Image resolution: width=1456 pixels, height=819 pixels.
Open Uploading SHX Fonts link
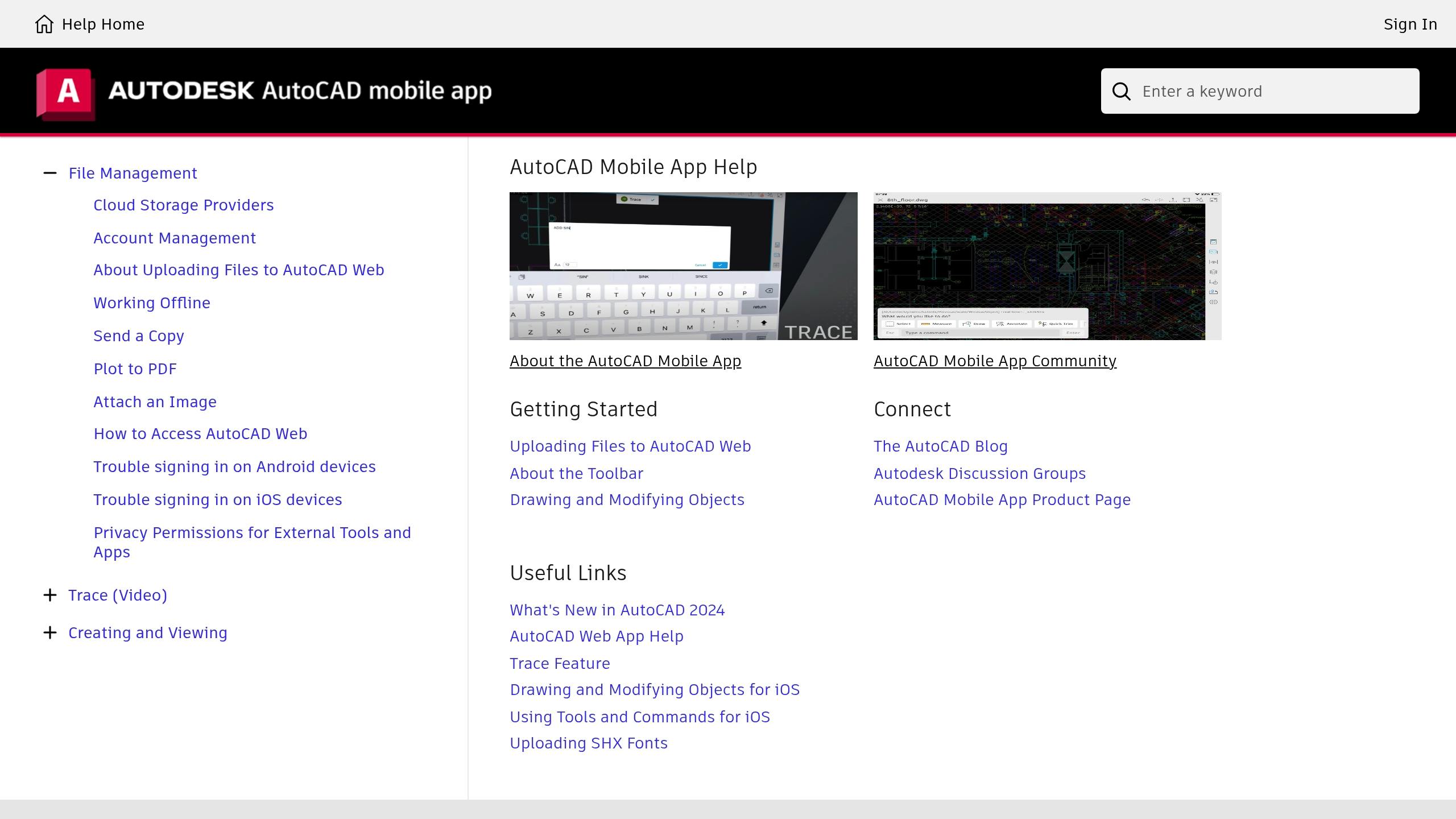point(589,743)
